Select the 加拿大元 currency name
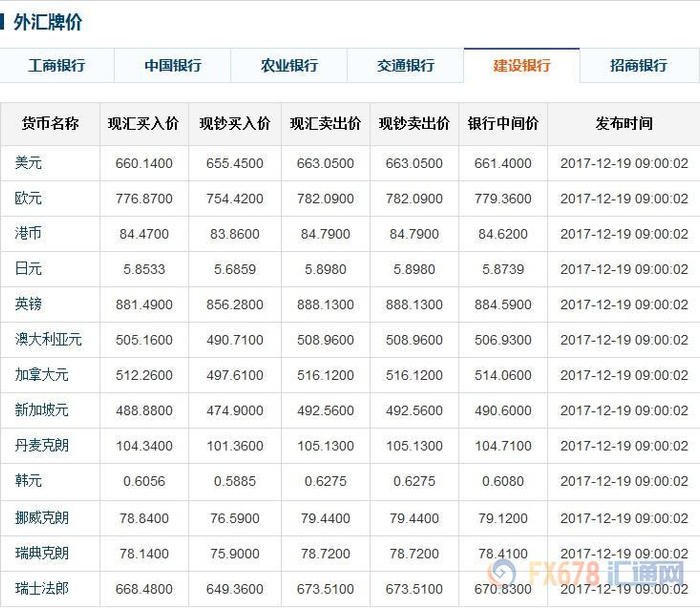Viewport: 700px width, 608px height. (x=42, y=375)
